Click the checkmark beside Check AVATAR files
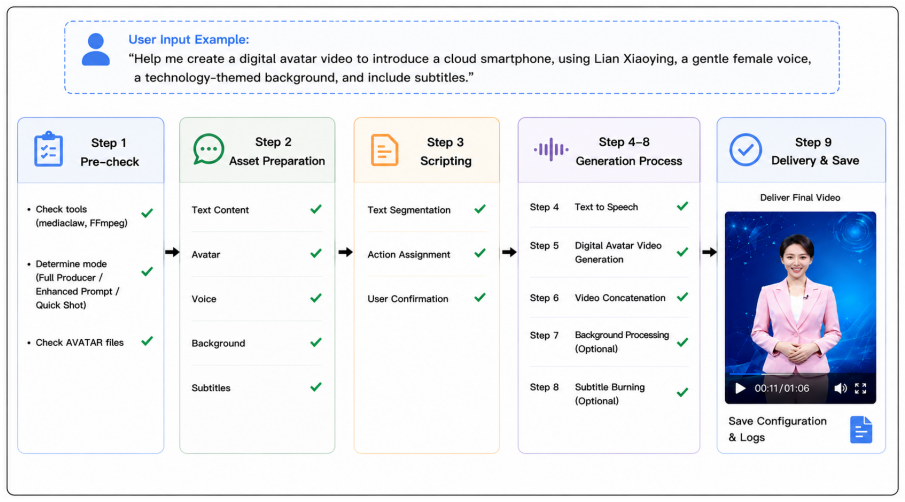Image resolution: width=905 pixels, height=502 pixels. tap(147, 341)
